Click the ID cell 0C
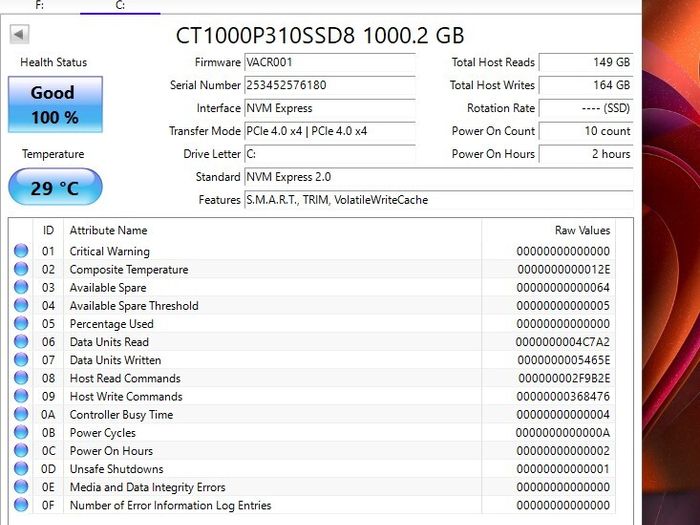Image resolution: width=700 pixels, height=525 pixels. tap(48, 451)
